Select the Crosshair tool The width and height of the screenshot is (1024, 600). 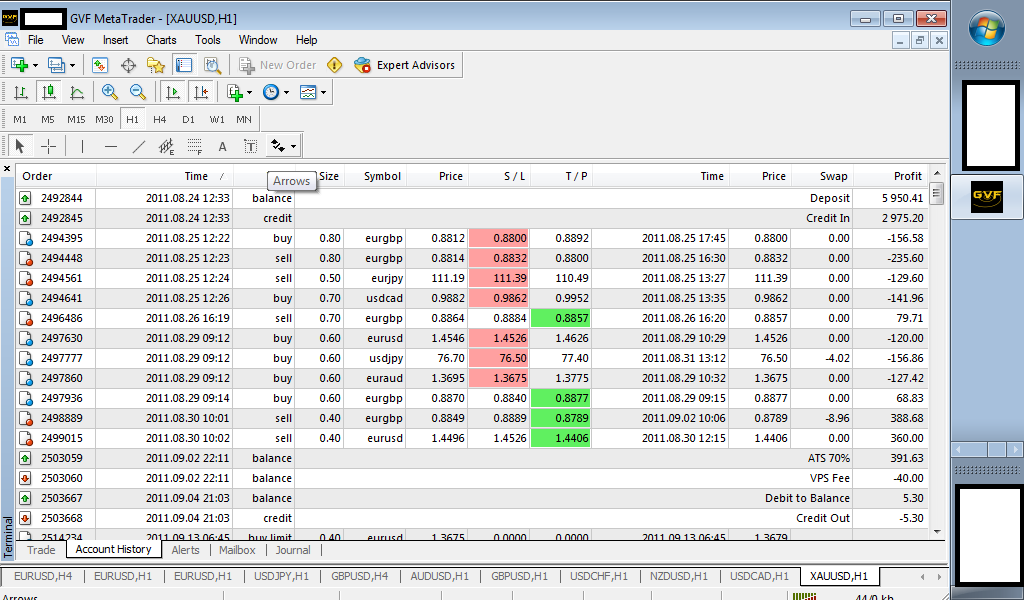pyautogui.click(x=48, y=146)
